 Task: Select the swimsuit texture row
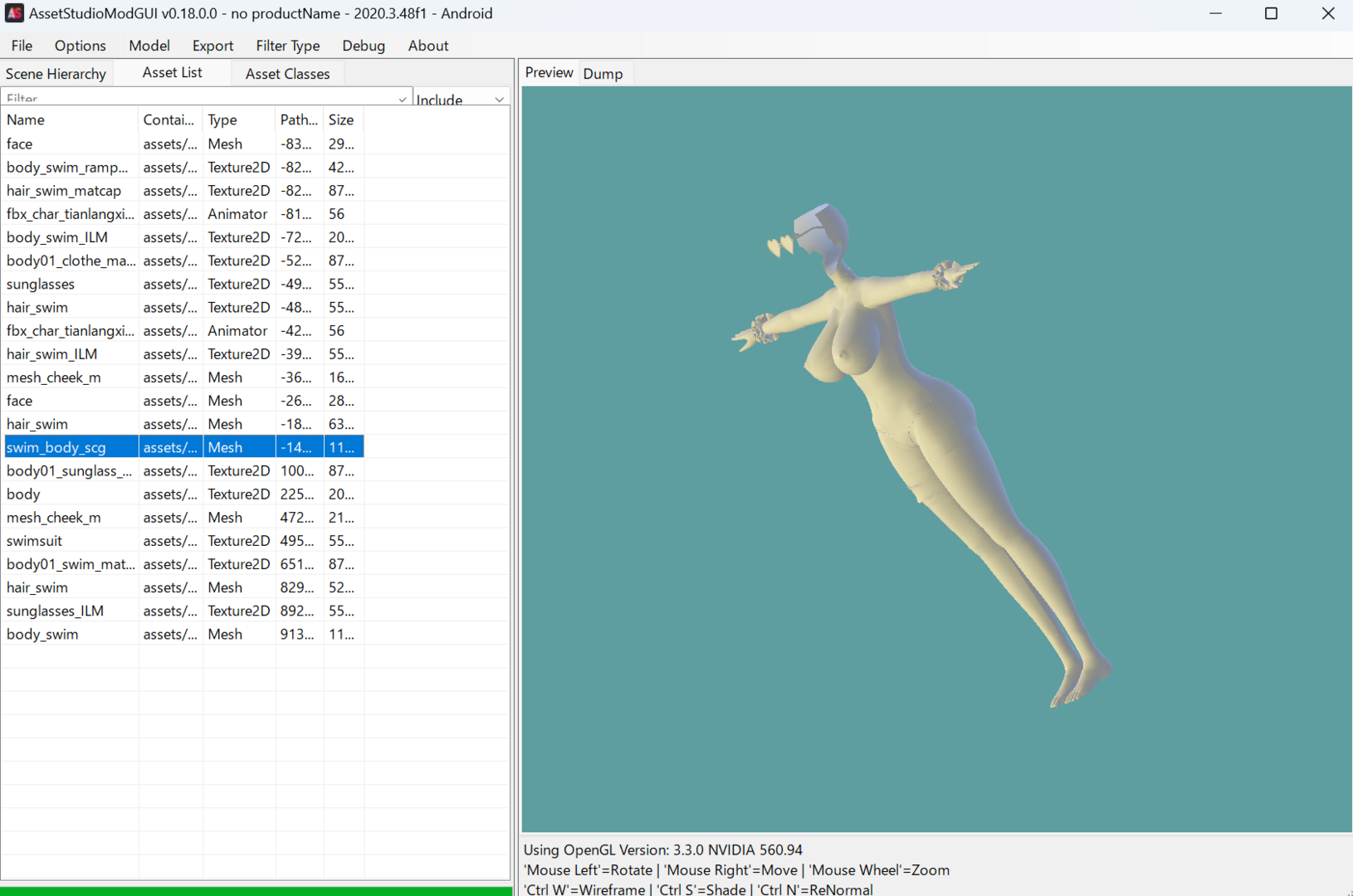pos(183,541)
